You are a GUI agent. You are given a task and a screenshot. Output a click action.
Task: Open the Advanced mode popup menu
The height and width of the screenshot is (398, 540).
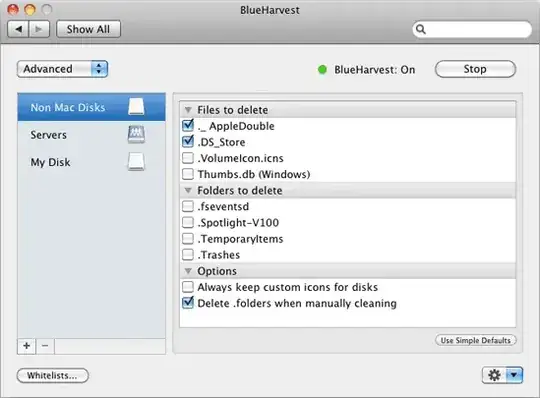(x=62, y=69)
